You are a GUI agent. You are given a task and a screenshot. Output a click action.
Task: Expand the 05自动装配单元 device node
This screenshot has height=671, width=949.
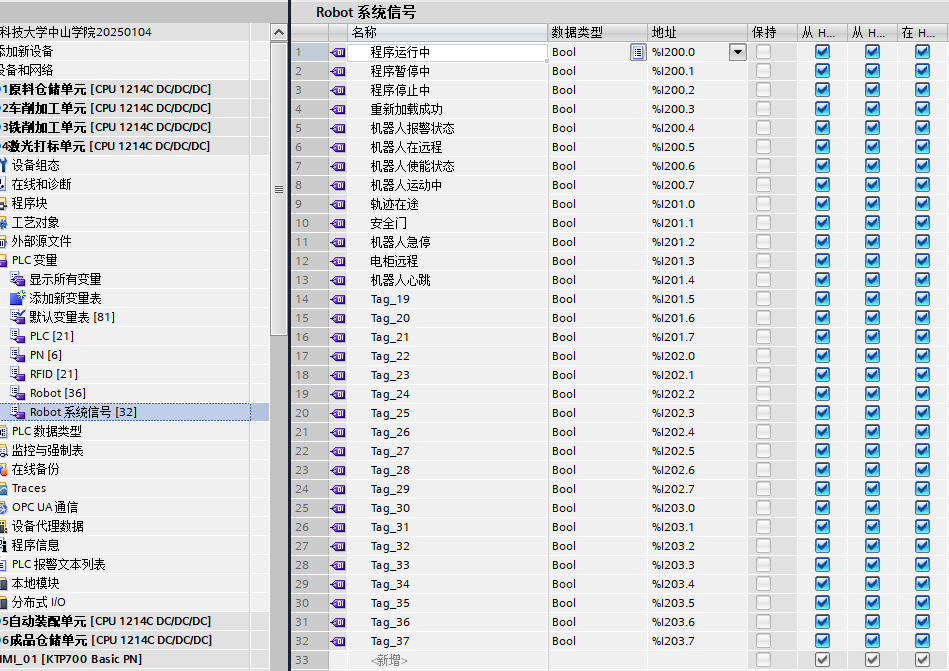coord(105,621)
